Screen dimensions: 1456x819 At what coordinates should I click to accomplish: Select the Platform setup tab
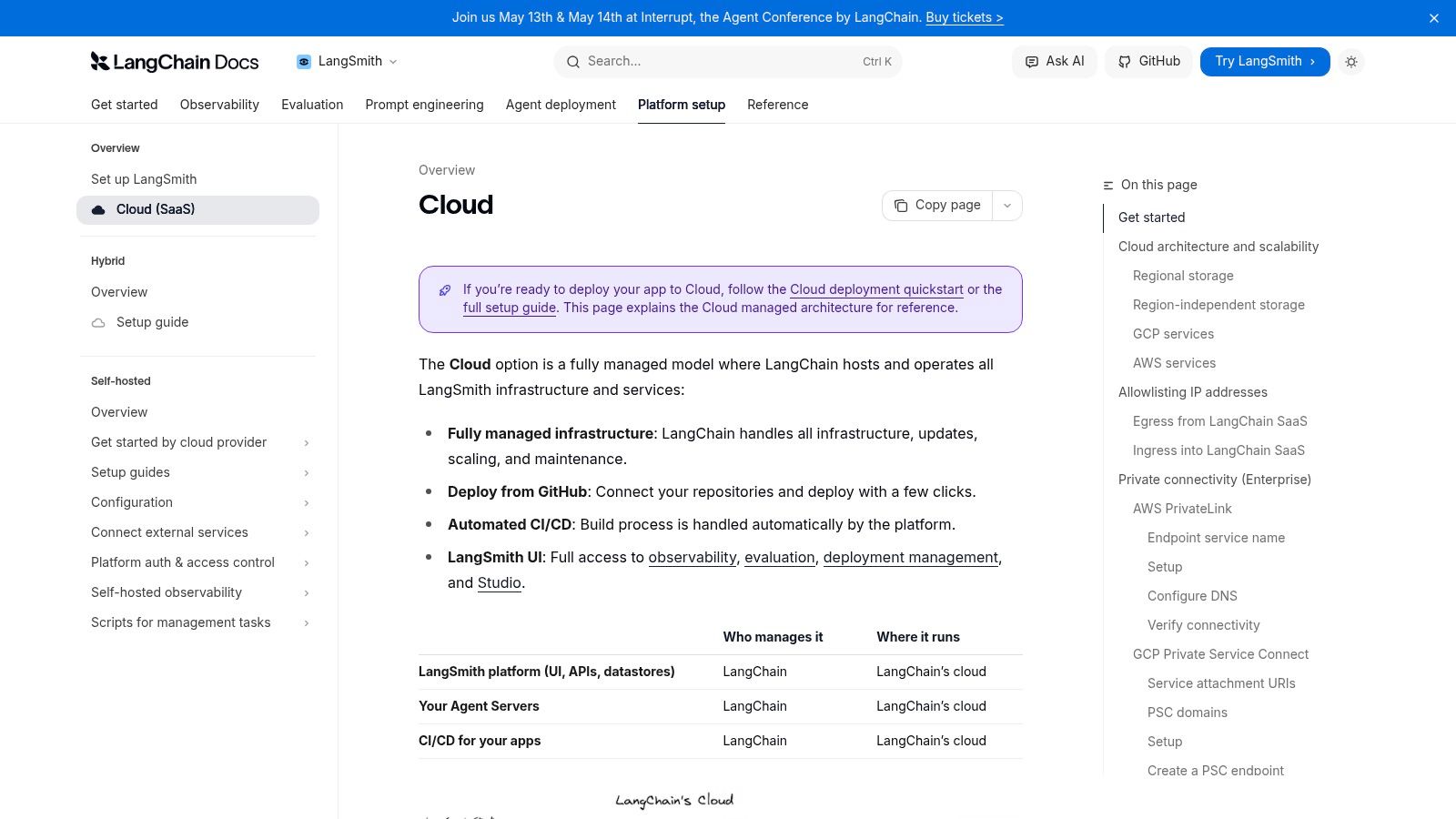[x=682, y=105]
